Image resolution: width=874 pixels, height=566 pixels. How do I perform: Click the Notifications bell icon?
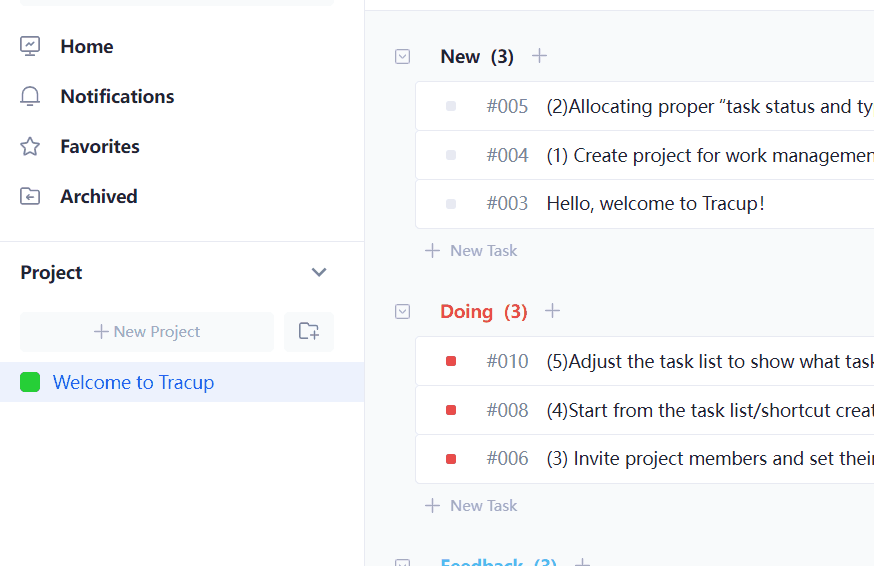pos(30,96)
